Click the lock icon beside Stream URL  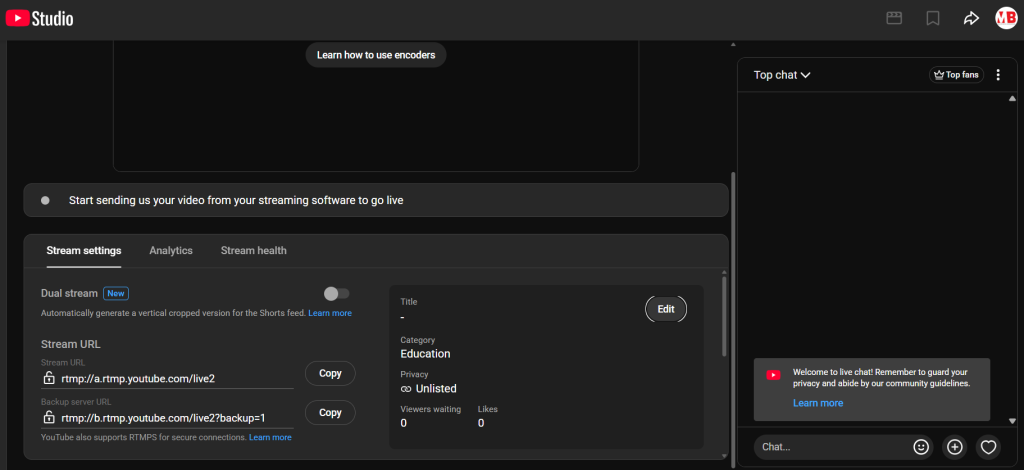point(49,378)
